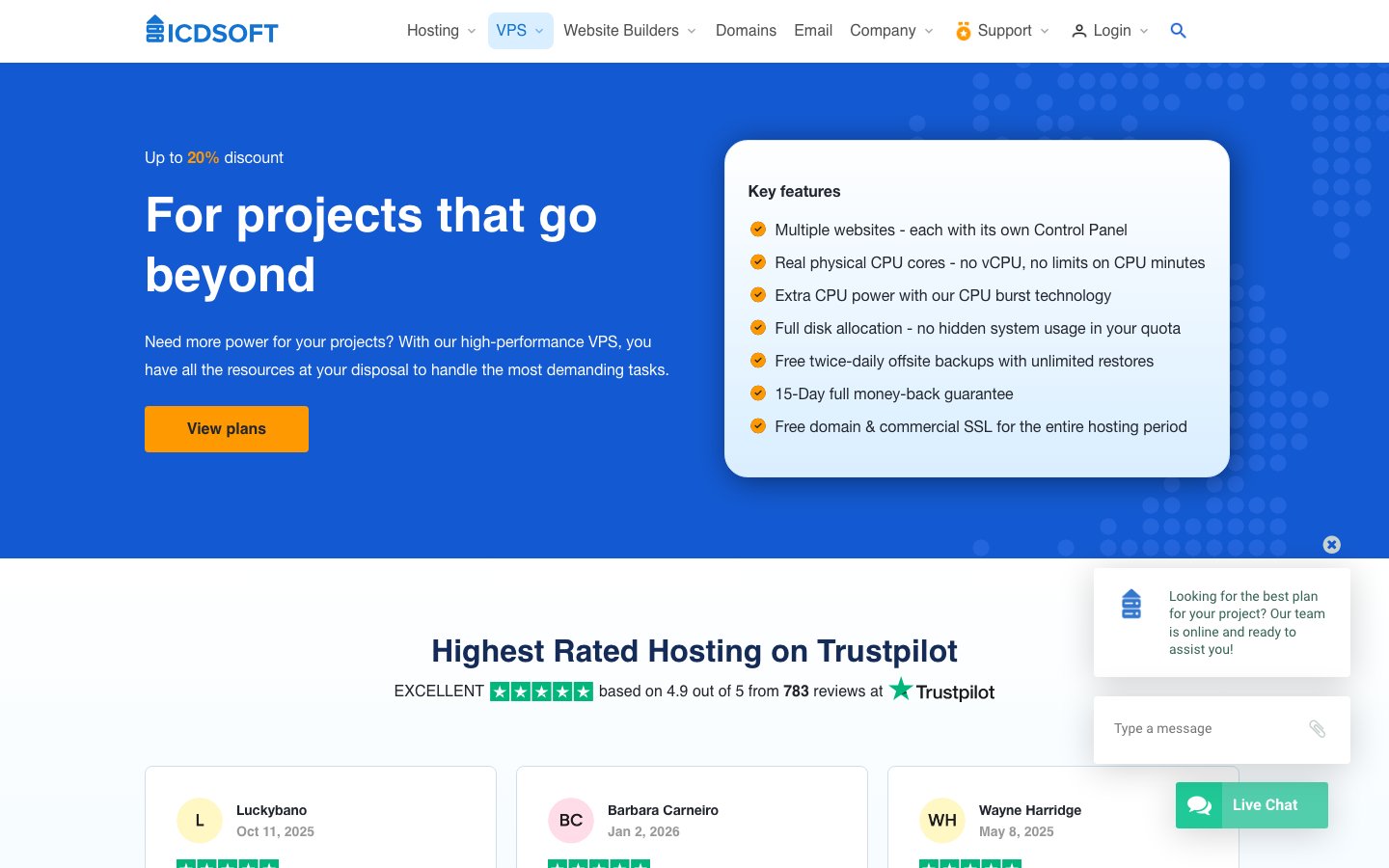Click the Luckybano reviewer name
This screenshot has width=1389, height=868.
[x=271, y=810]
